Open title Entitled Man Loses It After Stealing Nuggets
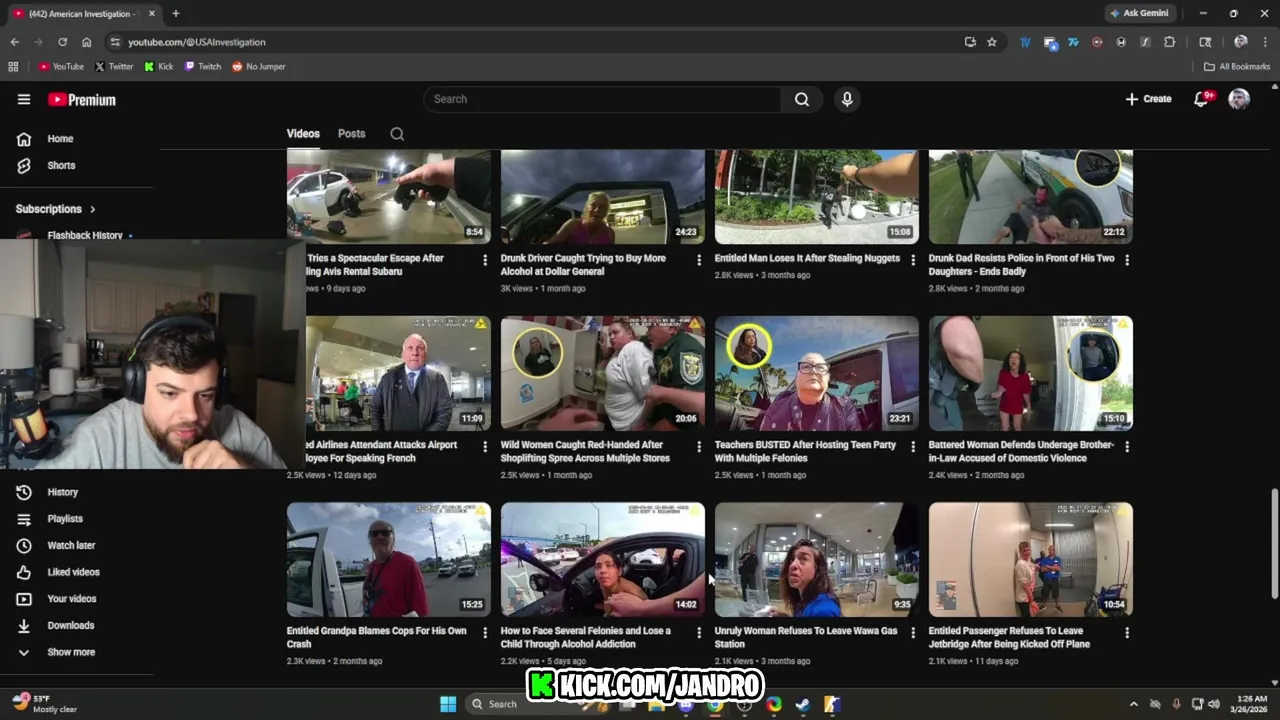1280x720 pixels. pyautogui.click(x=807, y=258)
